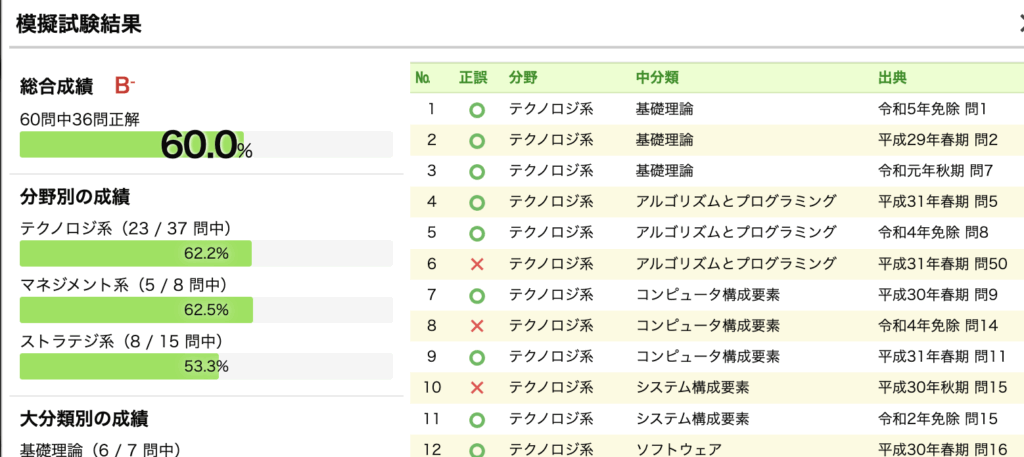Screen dimensions: 1024x457
Task: Open source 平成31年春期 問50
Action: coord(941,264)
